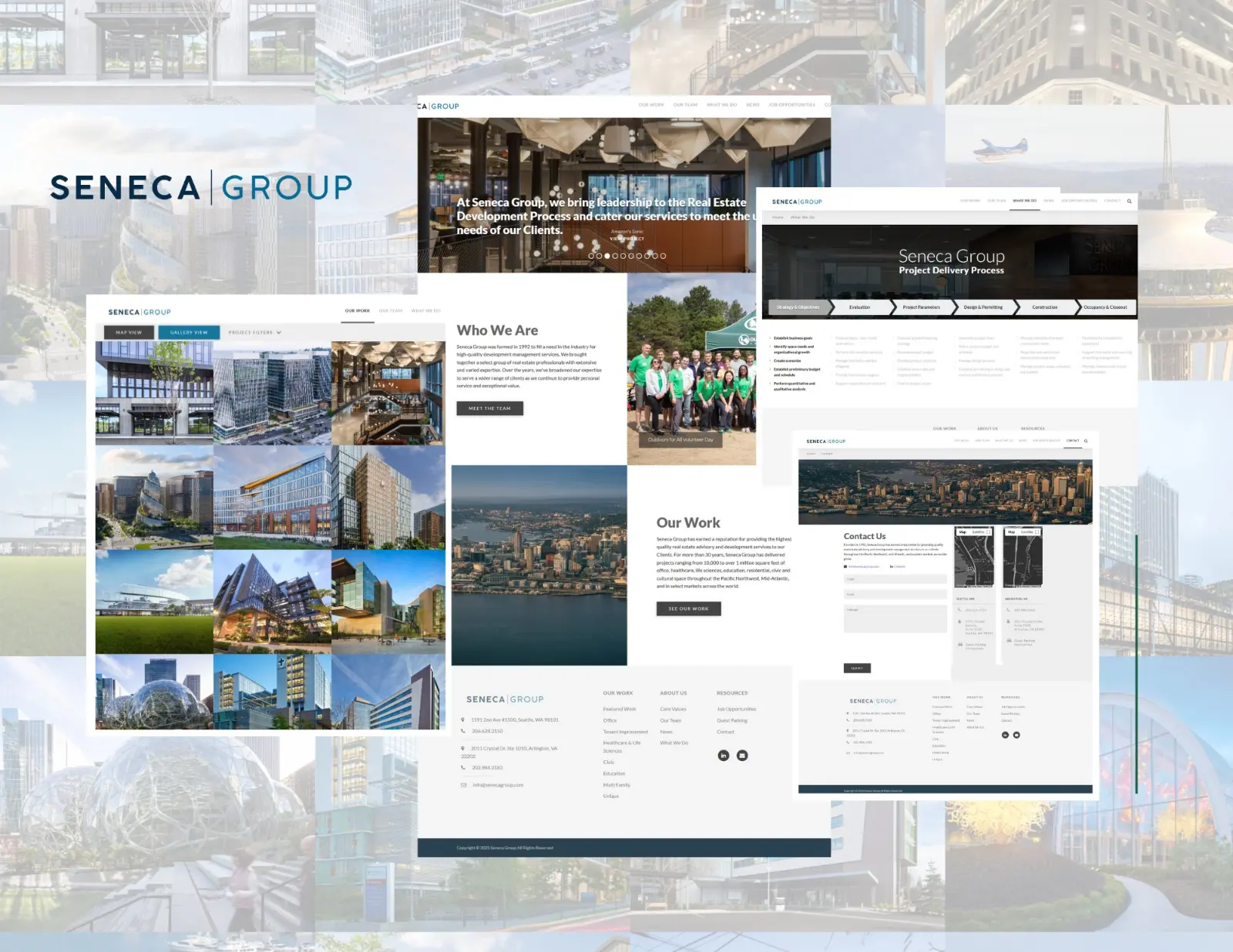Click the Name field on Contact form

coord(895,579)
